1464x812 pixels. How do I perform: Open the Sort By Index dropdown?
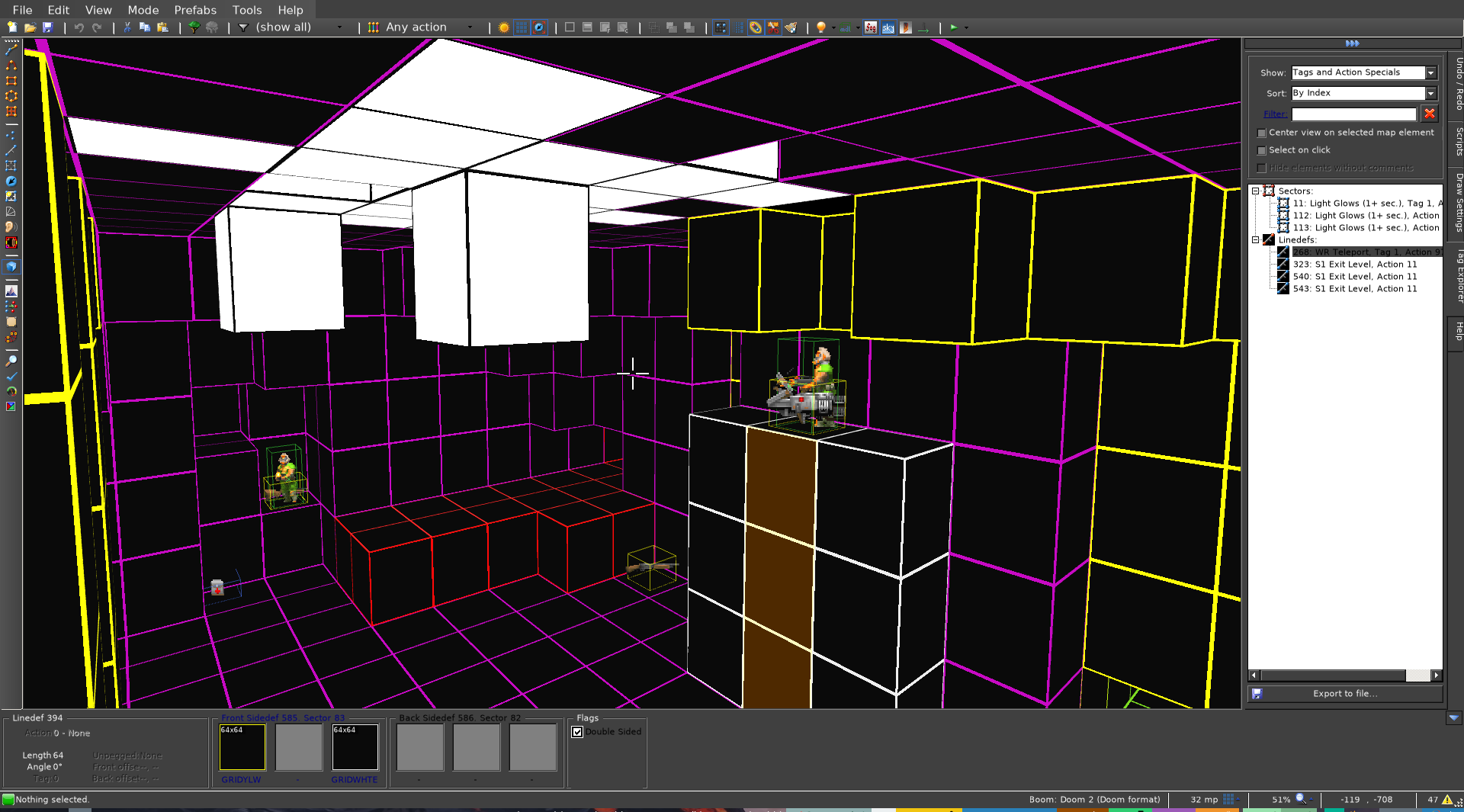[x=1431, y=93]
